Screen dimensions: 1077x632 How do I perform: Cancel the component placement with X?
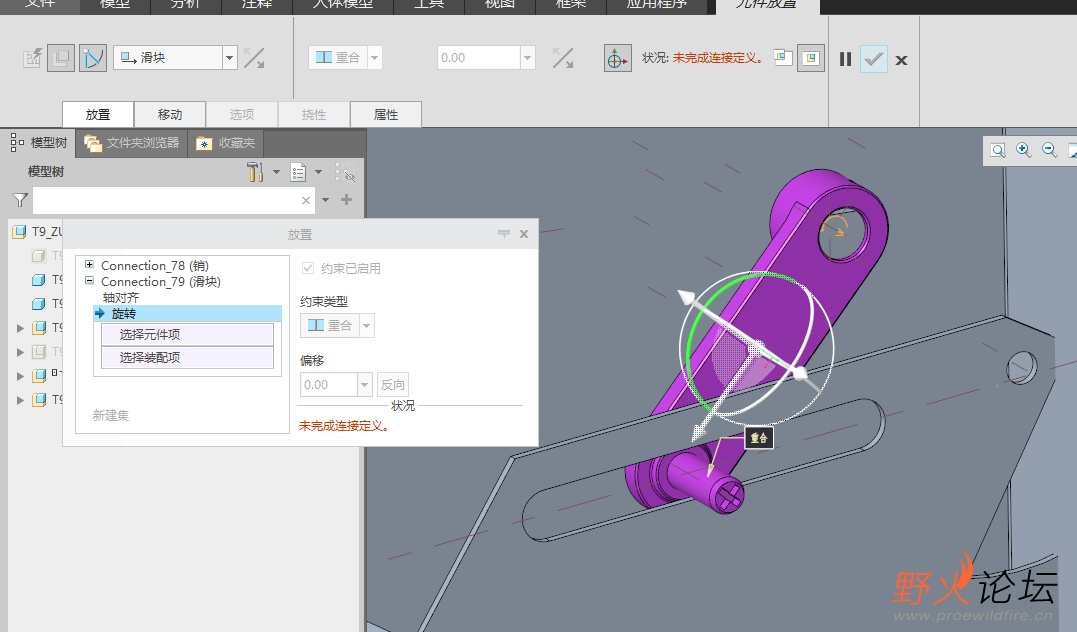(x=902, y=60)
